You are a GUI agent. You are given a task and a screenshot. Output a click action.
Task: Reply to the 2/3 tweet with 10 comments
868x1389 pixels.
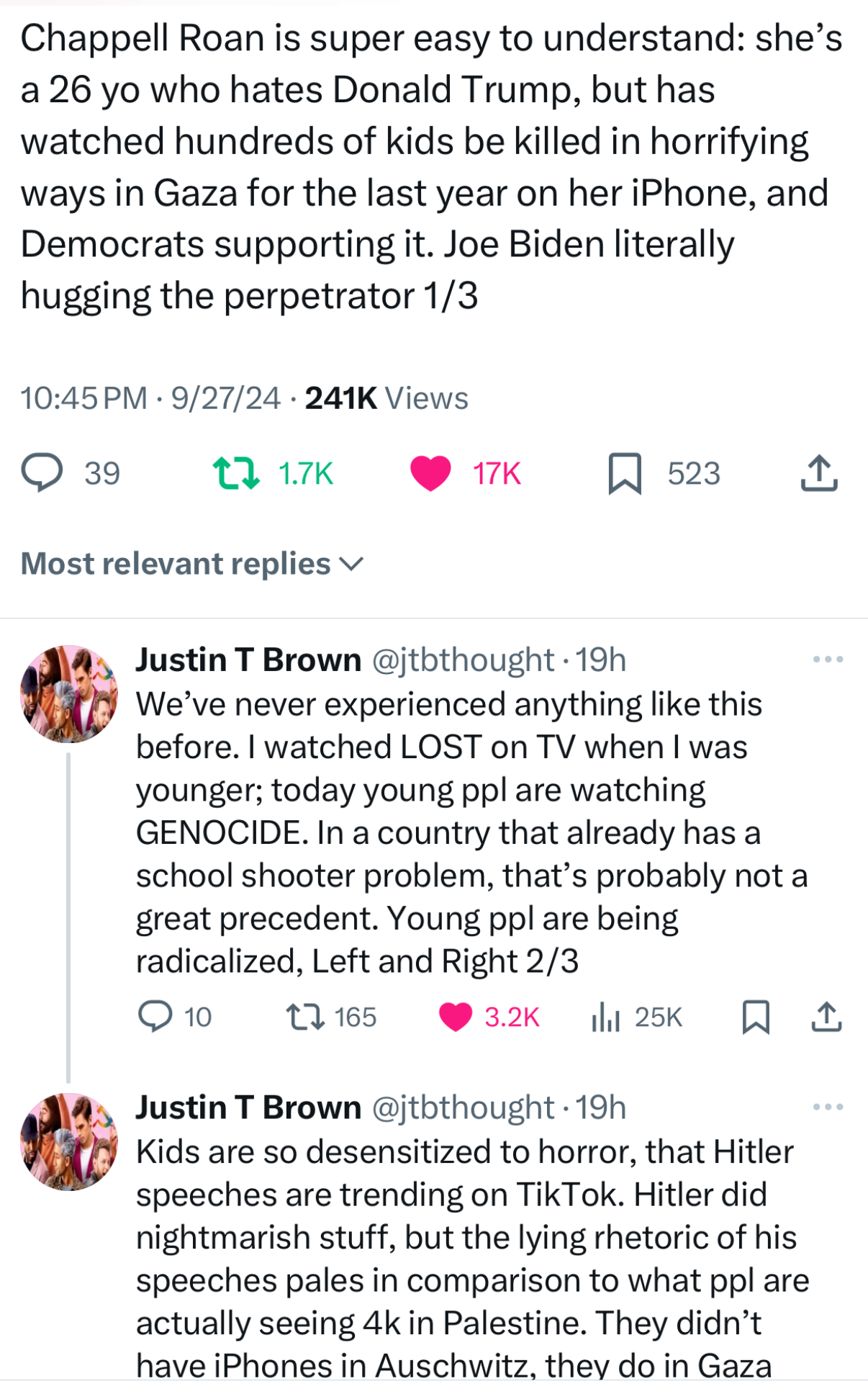point(155,1017)
